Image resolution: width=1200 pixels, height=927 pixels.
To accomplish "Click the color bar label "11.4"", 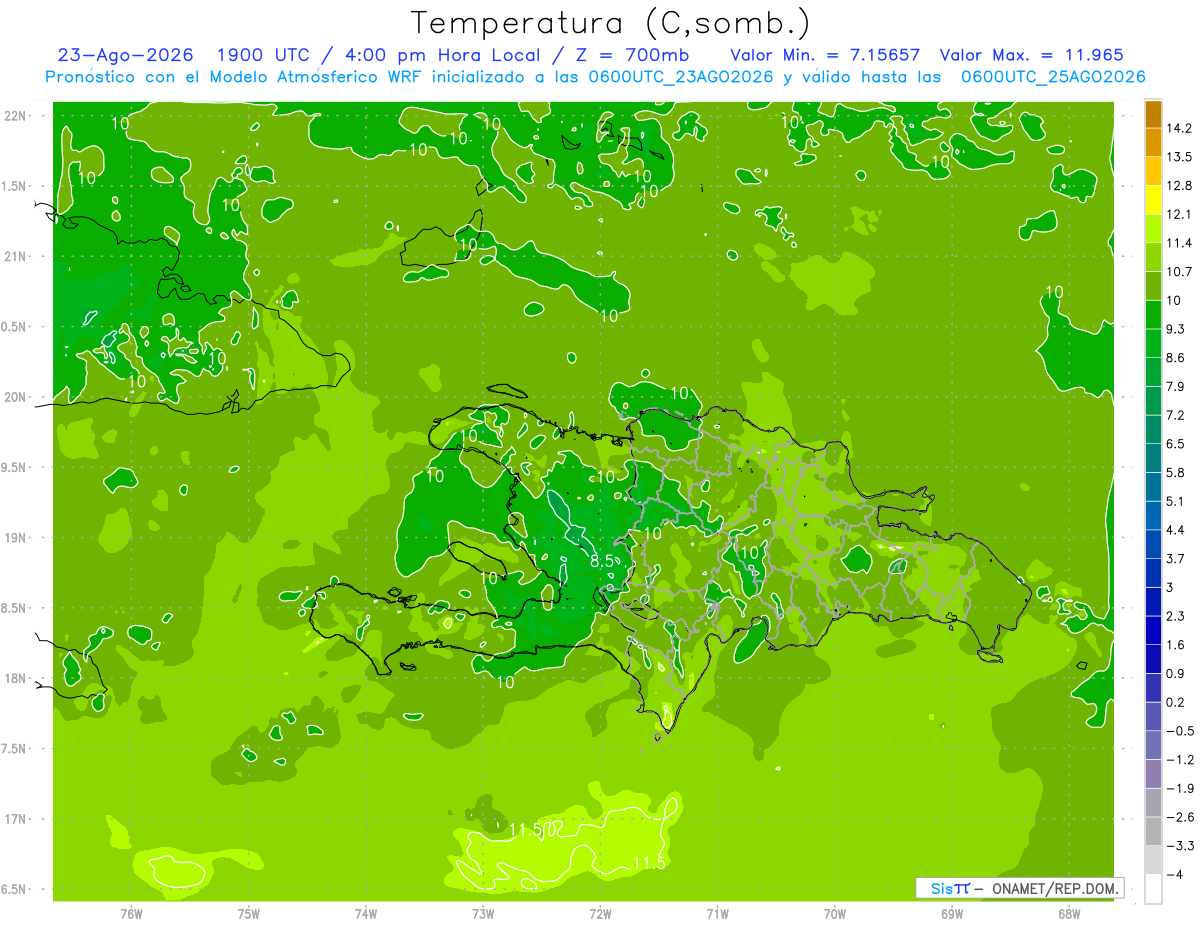I will click(x=1179, y=243).
